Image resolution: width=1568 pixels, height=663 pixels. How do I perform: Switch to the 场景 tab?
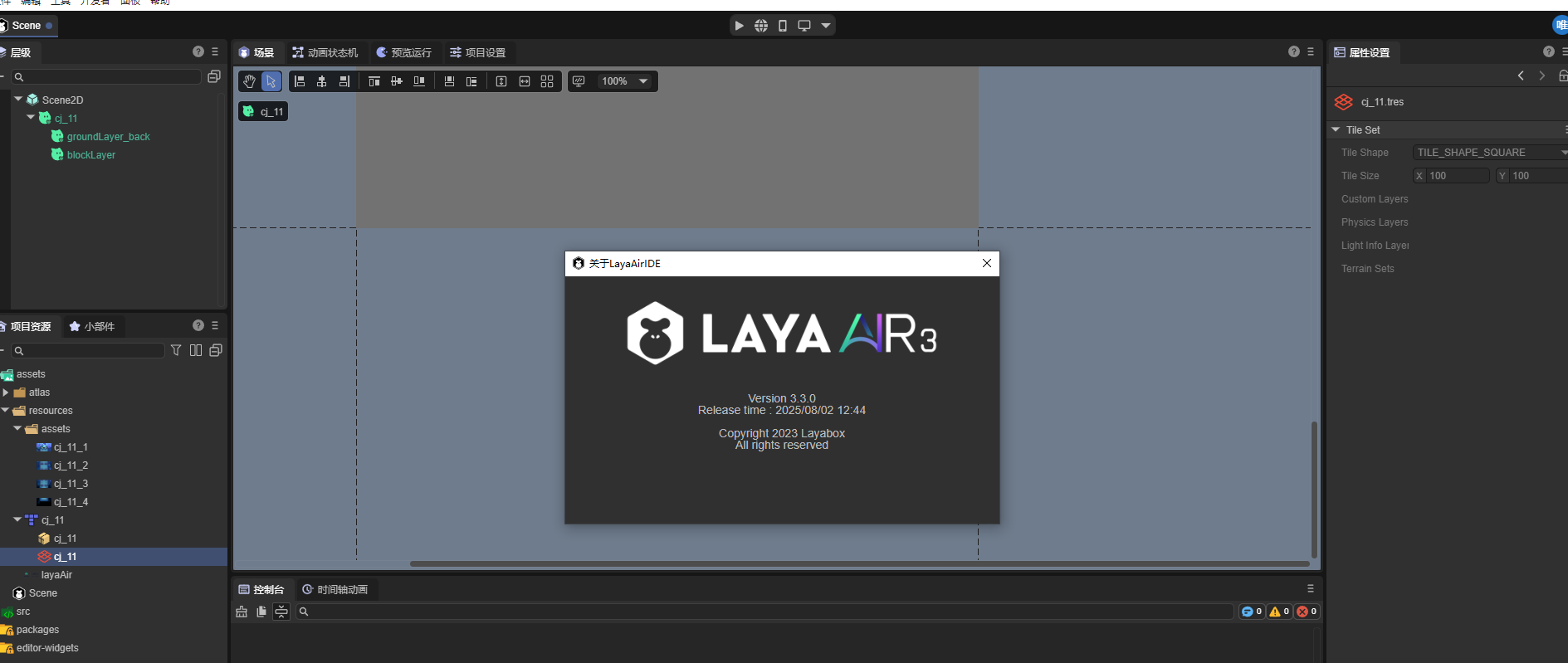(x=256, y=52)
